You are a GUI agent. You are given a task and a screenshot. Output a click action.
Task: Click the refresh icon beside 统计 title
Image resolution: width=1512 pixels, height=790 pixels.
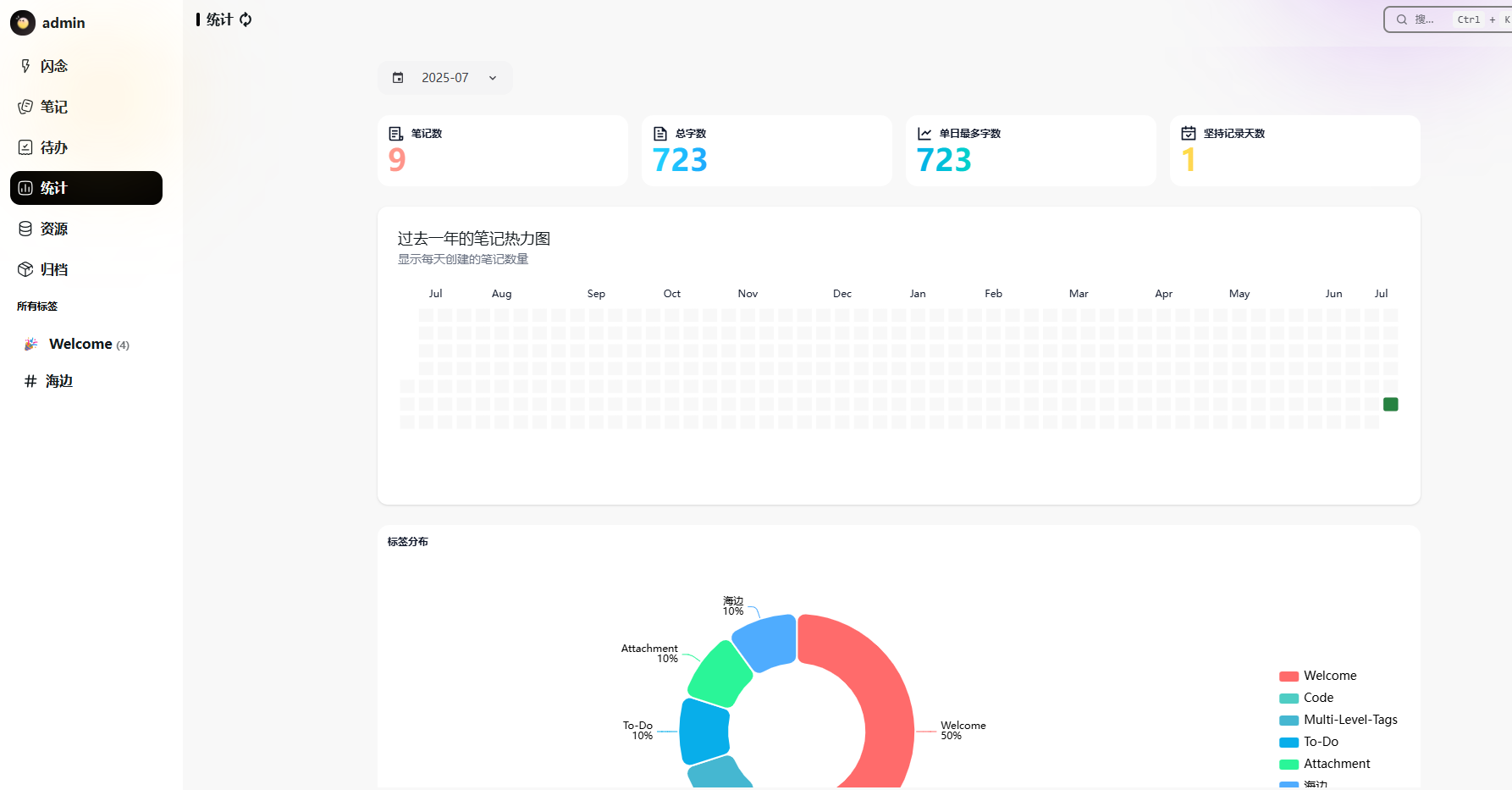coord(246,19)
